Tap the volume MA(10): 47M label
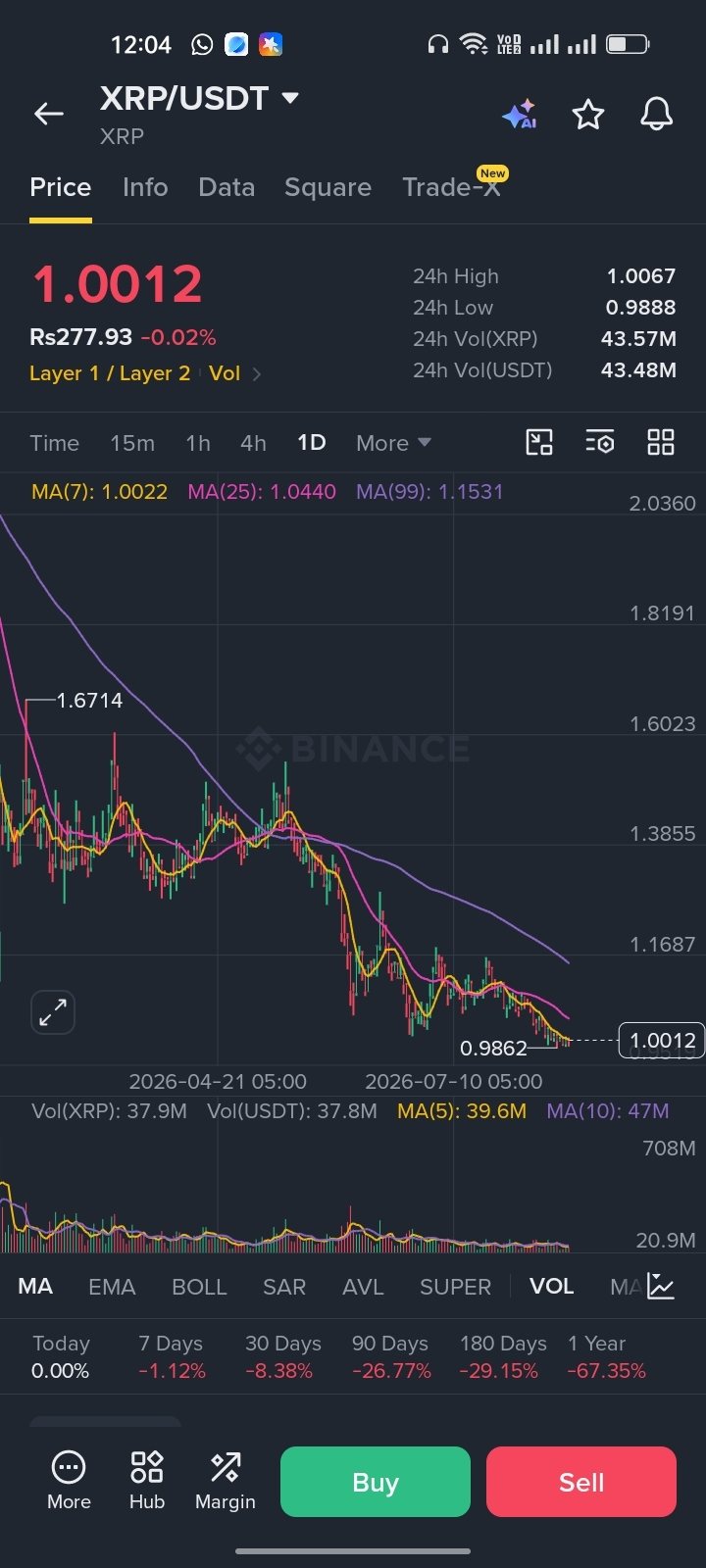This screenshot has height=1568, width=706. (608, 1111)
